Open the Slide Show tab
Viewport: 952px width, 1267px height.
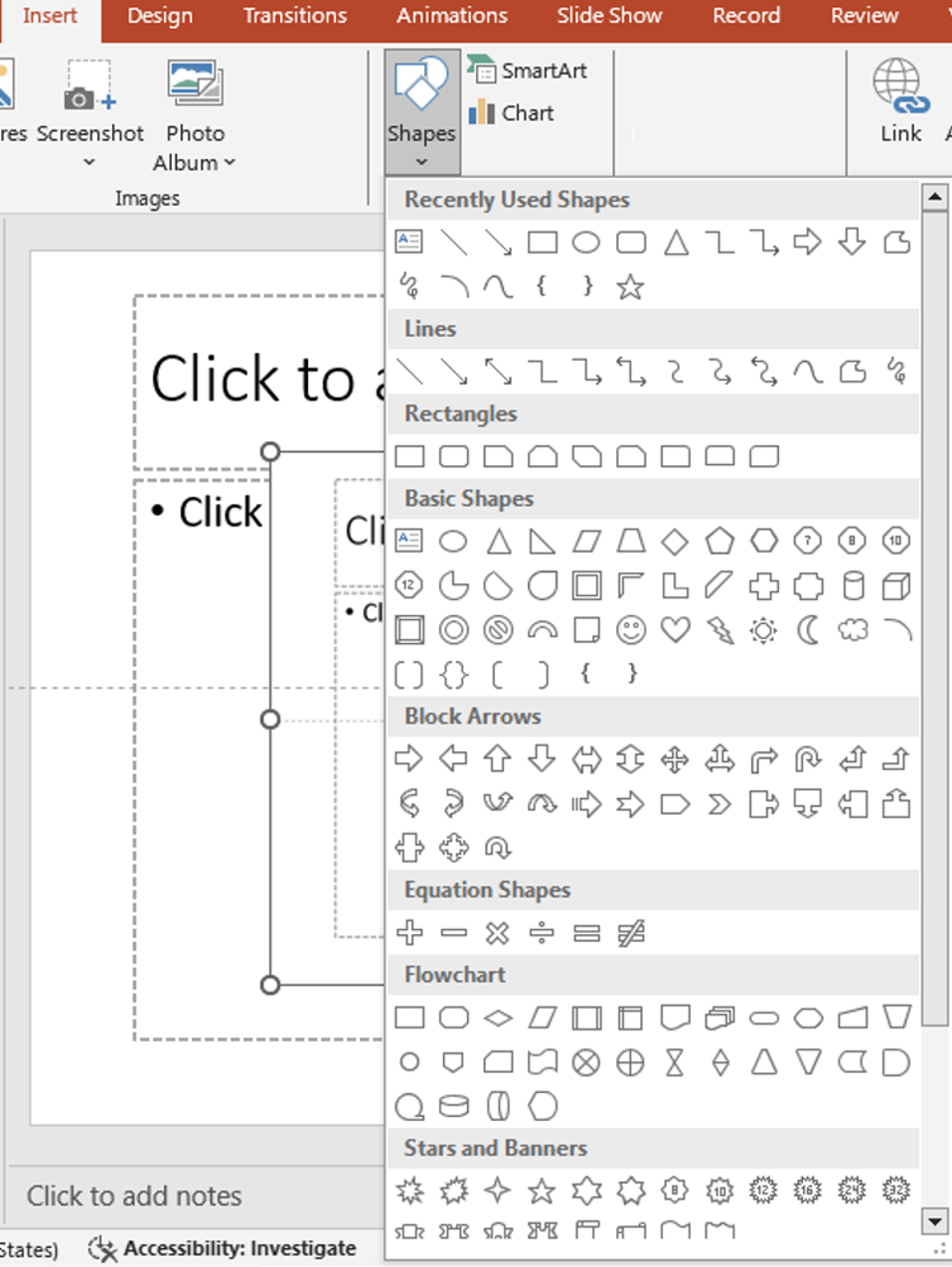(609, 16)
